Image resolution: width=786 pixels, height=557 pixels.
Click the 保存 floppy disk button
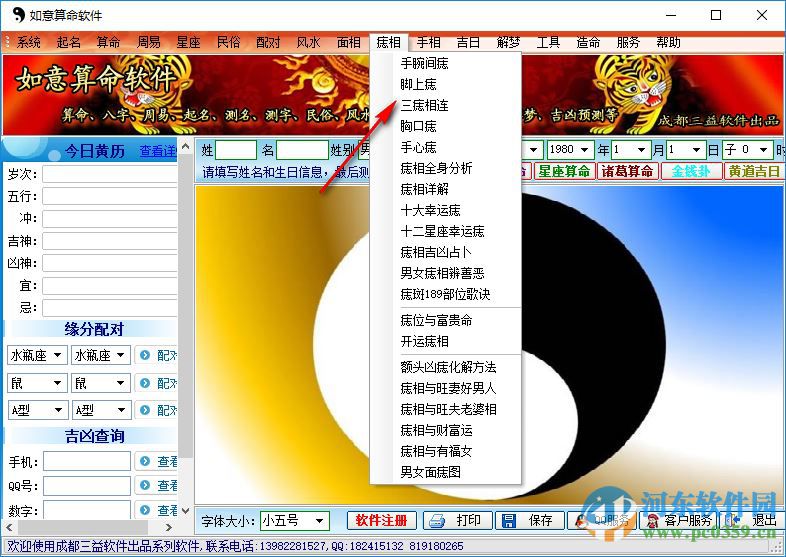(529, 520)
